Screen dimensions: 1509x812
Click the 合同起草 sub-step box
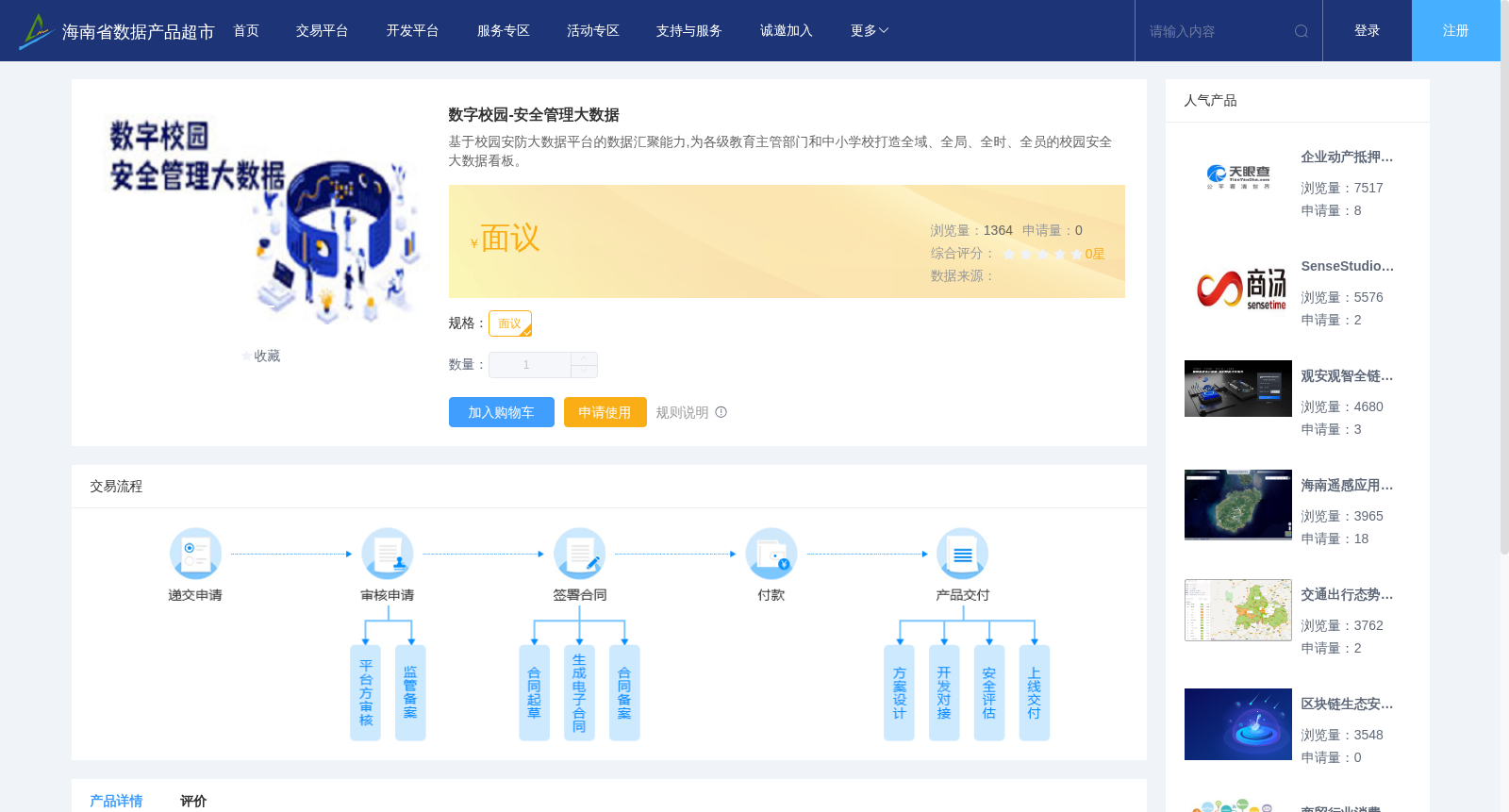[x=534, y=693]
